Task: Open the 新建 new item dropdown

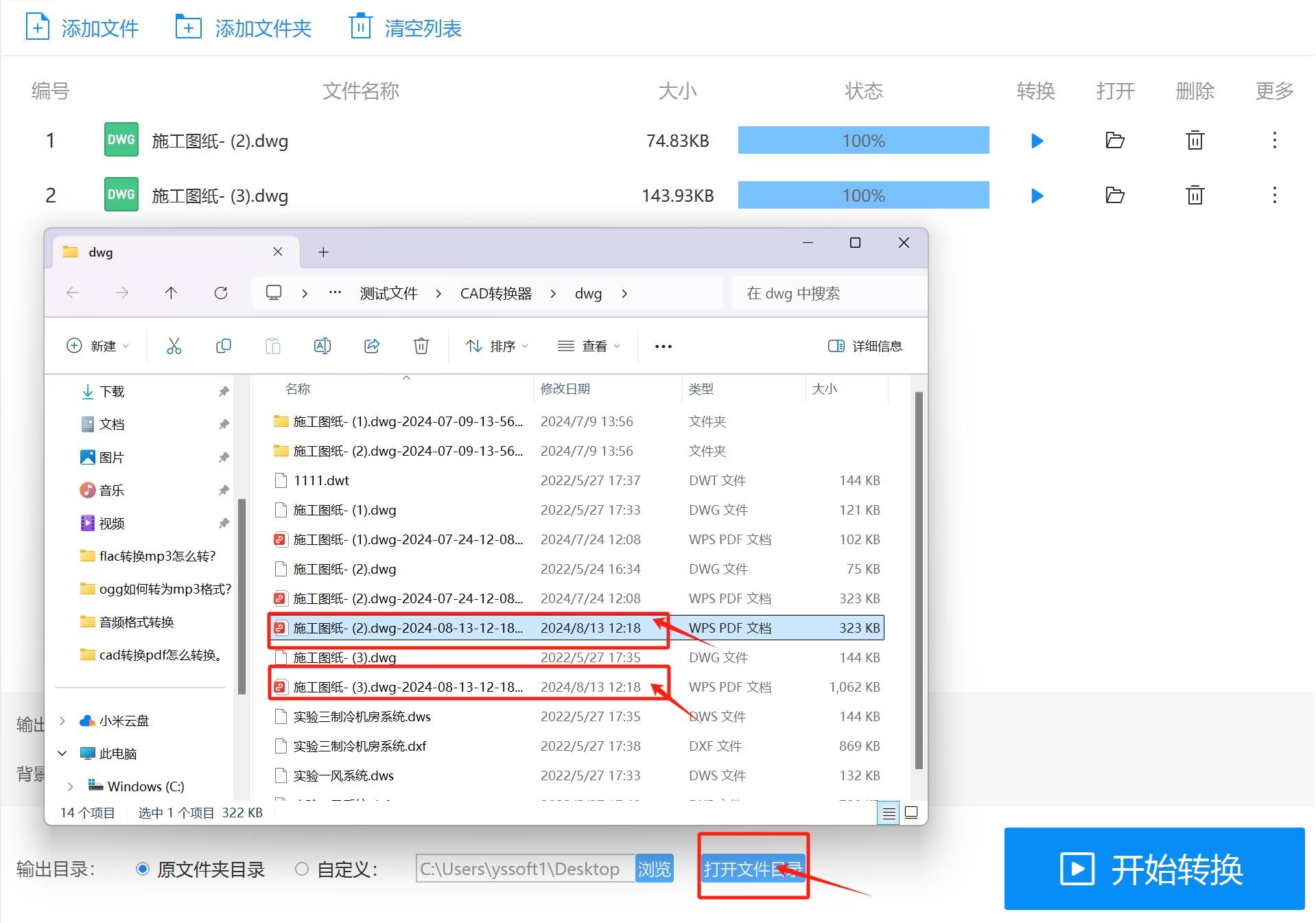Action: tap(97, 346)
